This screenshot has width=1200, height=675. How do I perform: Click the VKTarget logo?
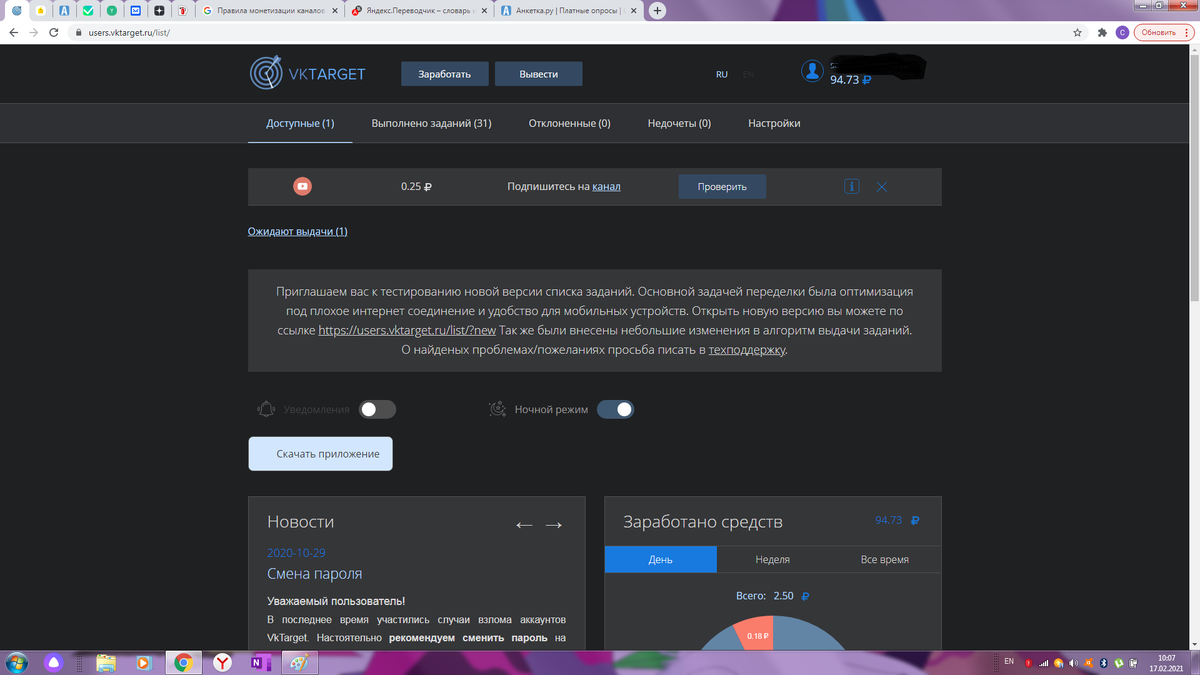click(308, 73)
